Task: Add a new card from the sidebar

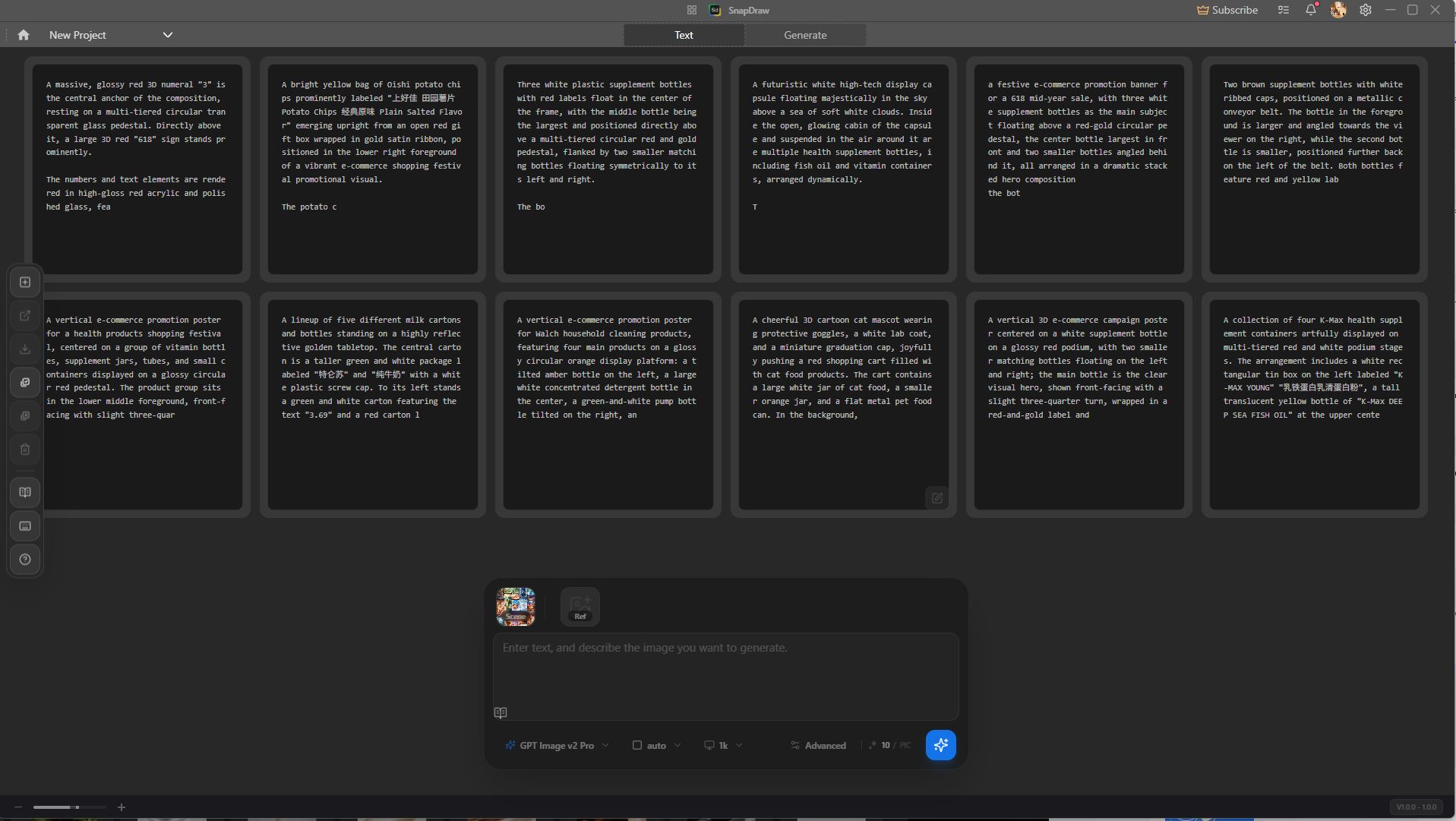Action: tap(25, 283)
